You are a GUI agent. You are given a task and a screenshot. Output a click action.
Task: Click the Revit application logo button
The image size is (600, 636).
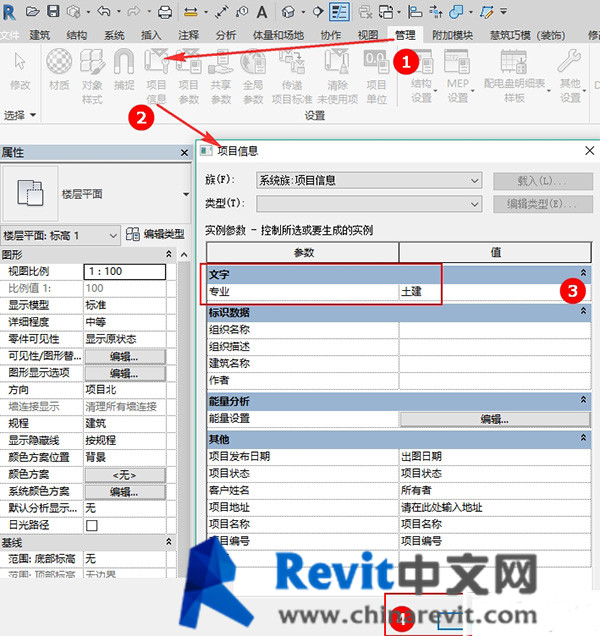tap(9, 12)
